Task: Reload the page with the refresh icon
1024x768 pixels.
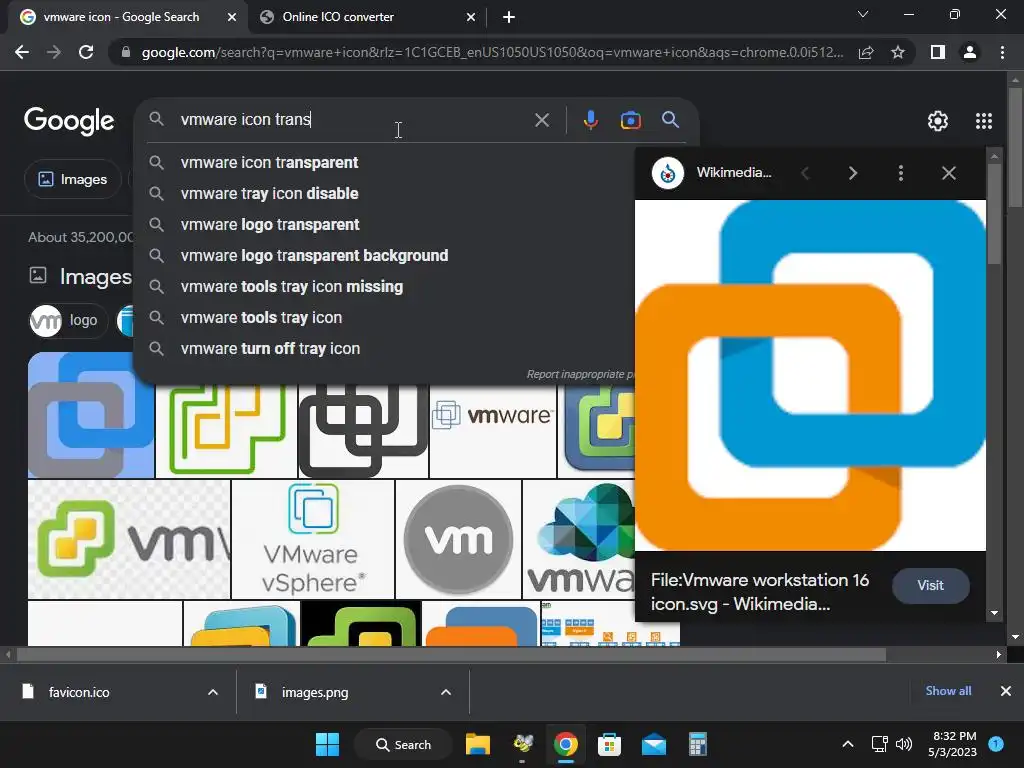Action: pos(86,52)
